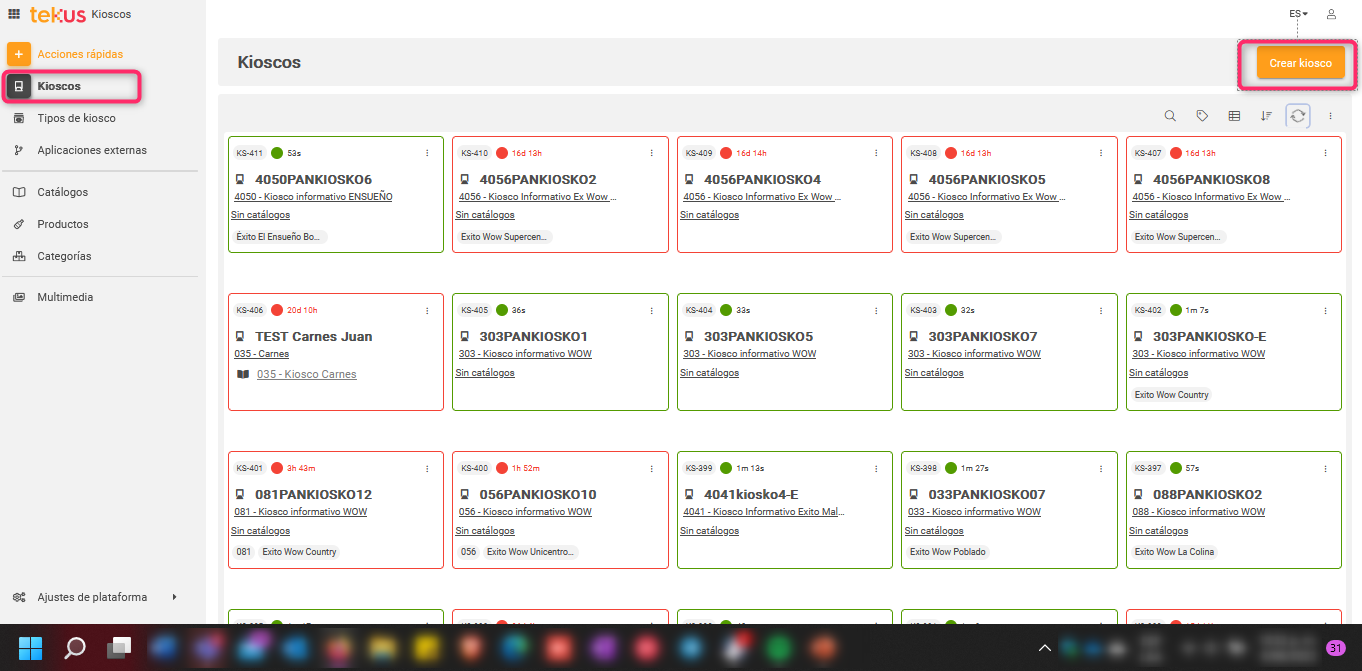Open toolbar more options menu
The width and height of the screenshot is (1362, 671).
1330,116
